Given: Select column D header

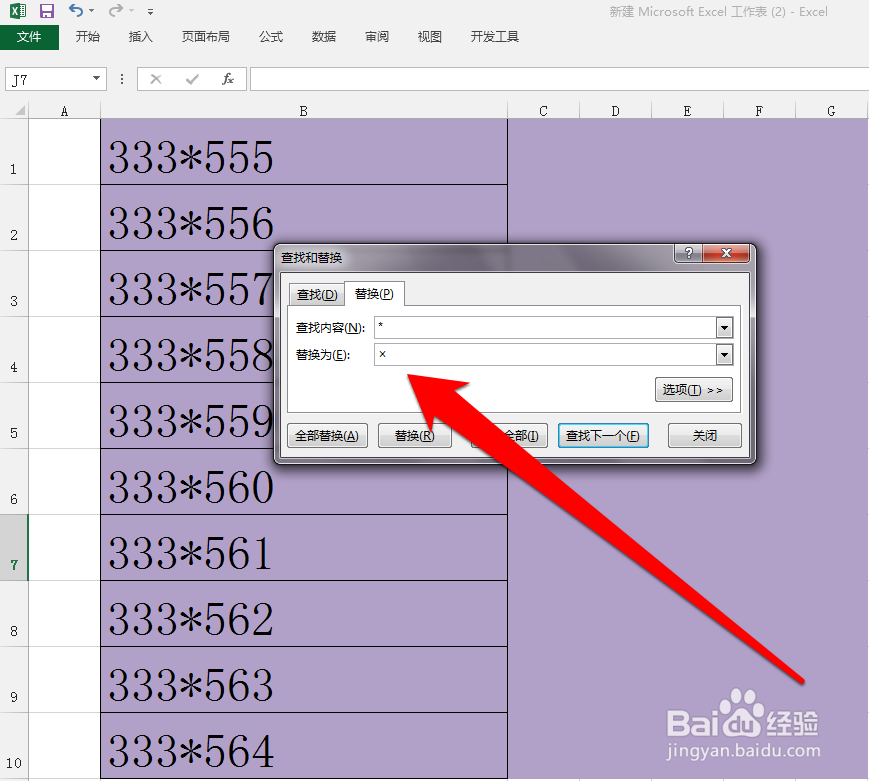Looking at the screenshot, I should (x=615, y=111).
